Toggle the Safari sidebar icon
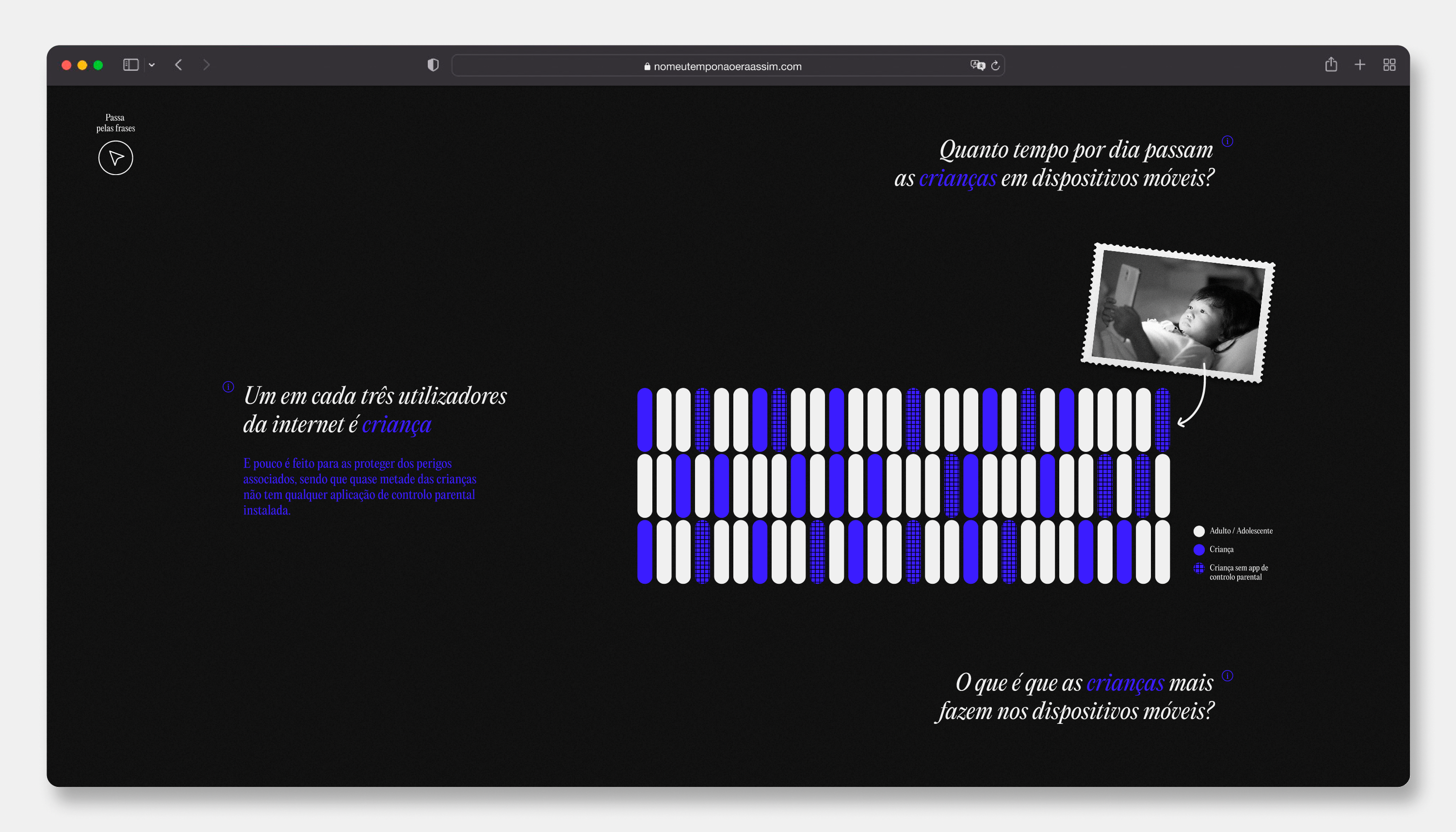 pos(131,65)
